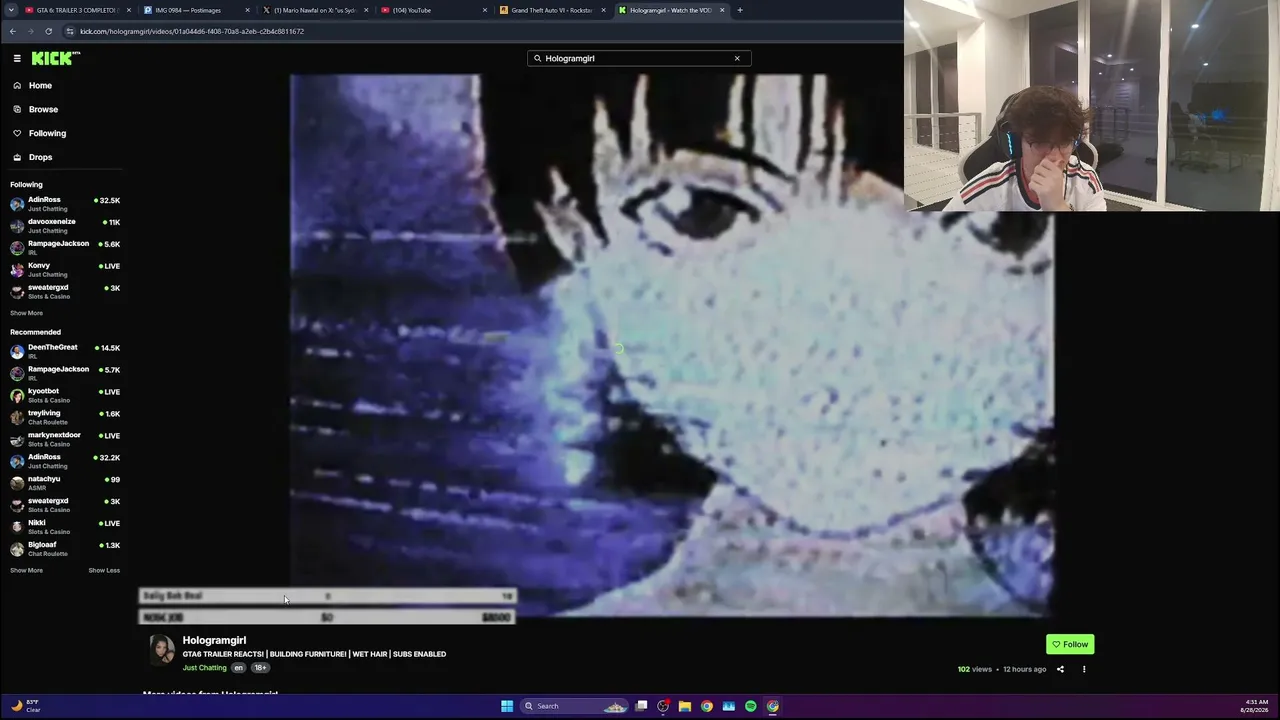This screenshot has width=1280, height=720.
Task: Open the weather widget on taskbar
Action: point(25,706)
